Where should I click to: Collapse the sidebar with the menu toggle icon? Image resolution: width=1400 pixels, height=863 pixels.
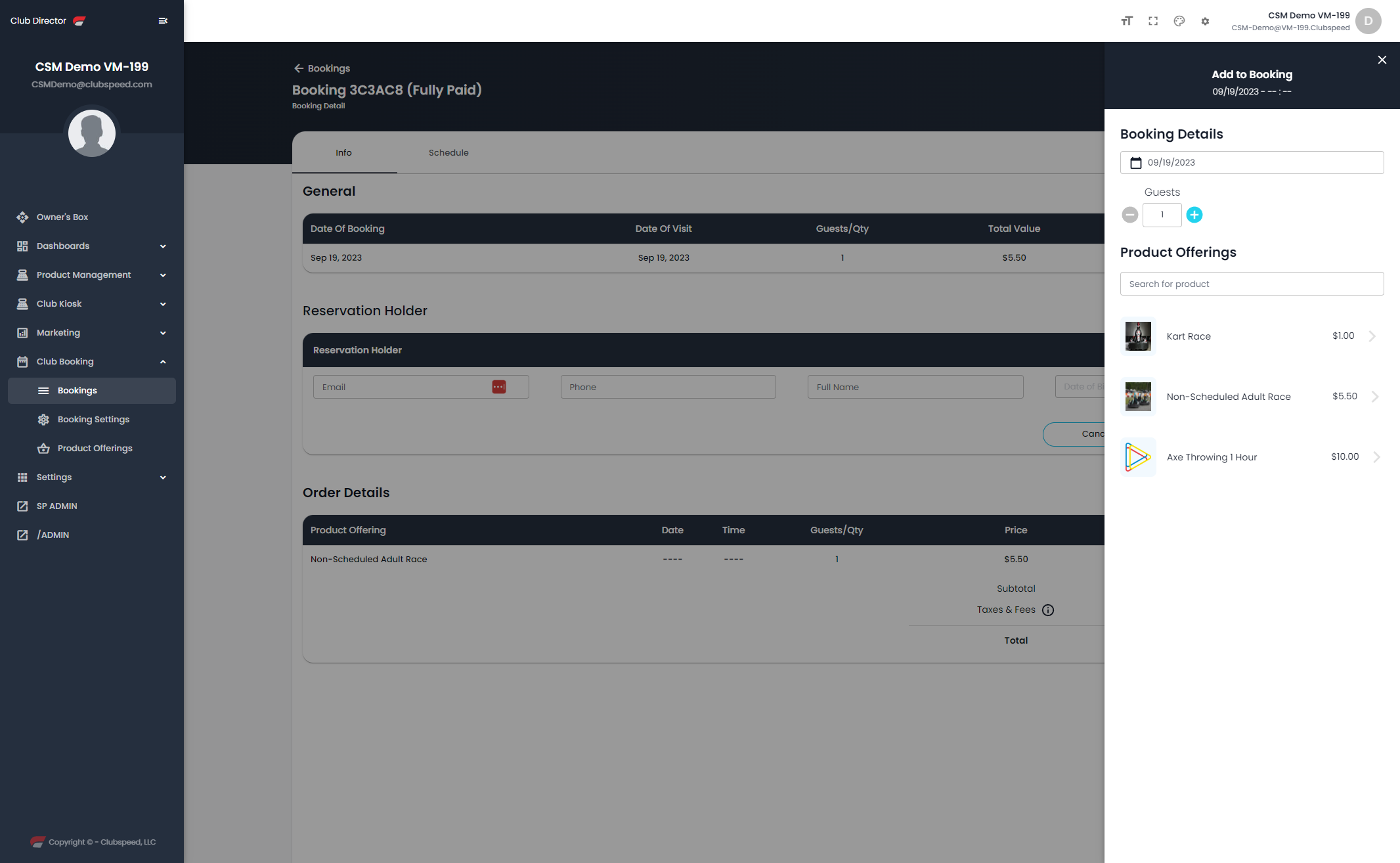163,21
